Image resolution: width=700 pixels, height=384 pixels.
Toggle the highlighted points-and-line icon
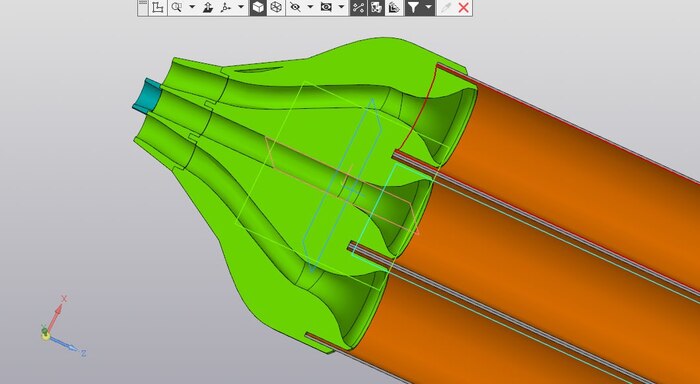click(x=358, y=7)
